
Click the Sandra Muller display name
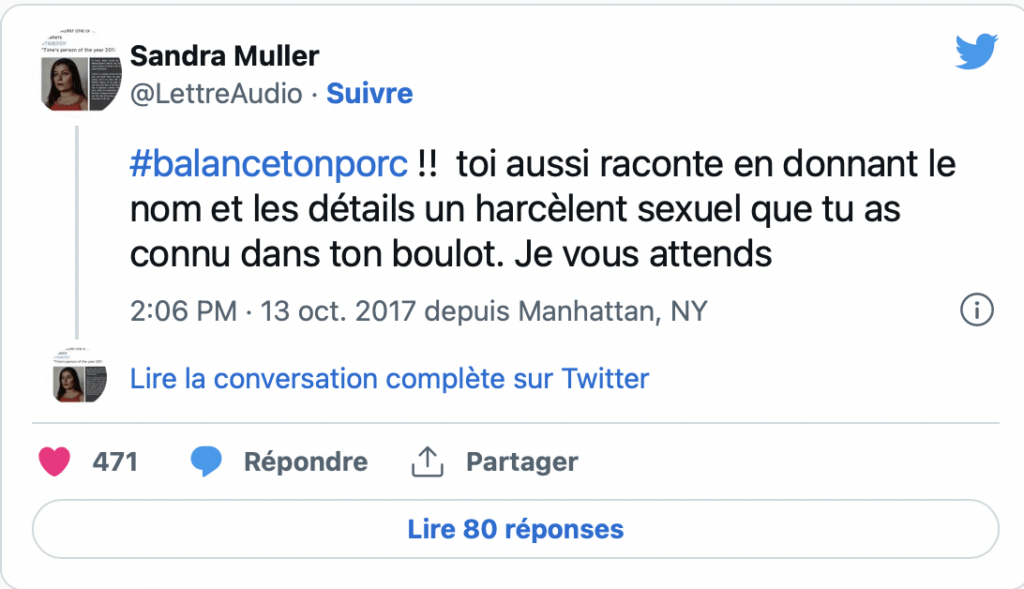tap(225, 56)
